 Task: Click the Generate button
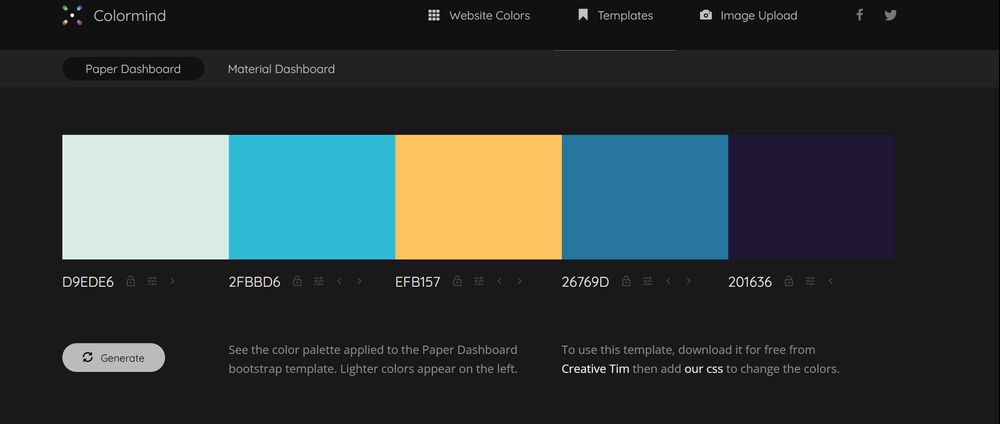click(x=114, y=358)
